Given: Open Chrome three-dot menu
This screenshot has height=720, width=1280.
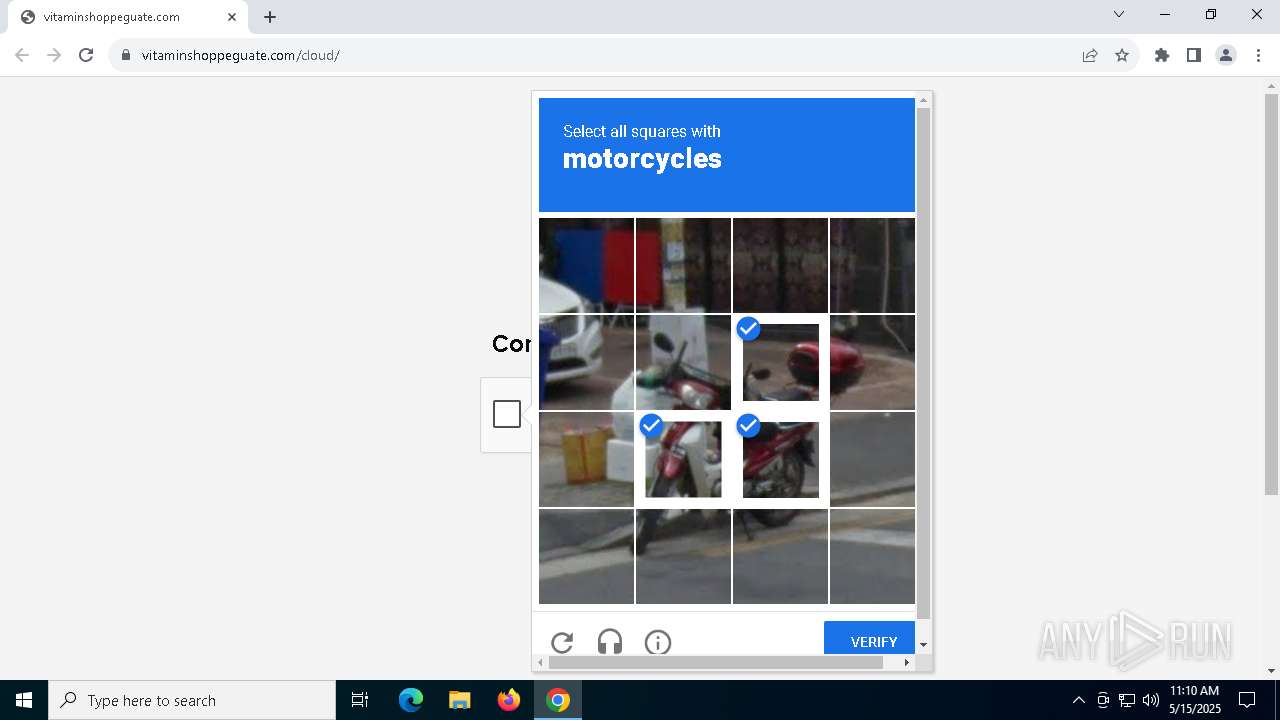Looking at the screenshot, I should coord(1258,55).
